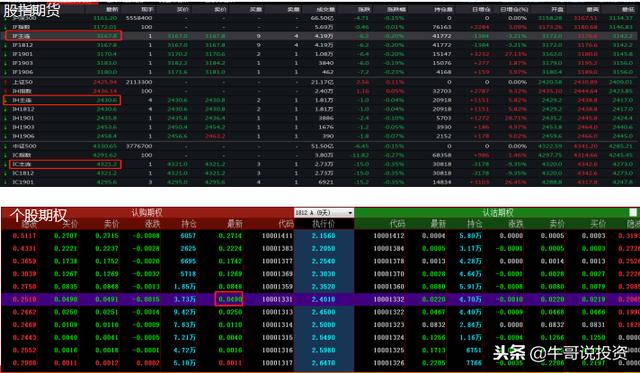Select the IF主连 futures row
The image size is (640, 373).
click(x=320, y=36)
